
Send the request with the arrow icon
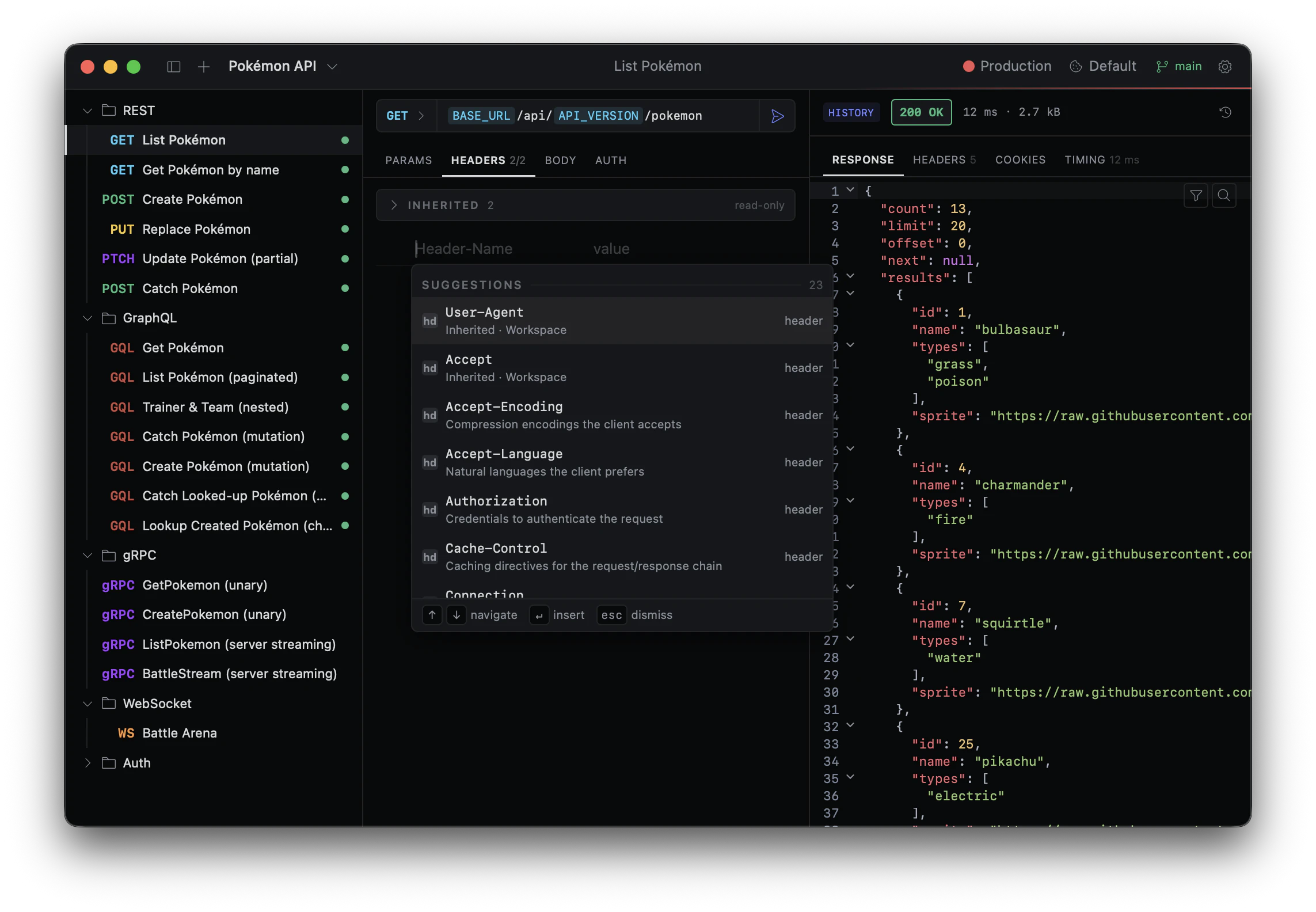tap(777, 116)
